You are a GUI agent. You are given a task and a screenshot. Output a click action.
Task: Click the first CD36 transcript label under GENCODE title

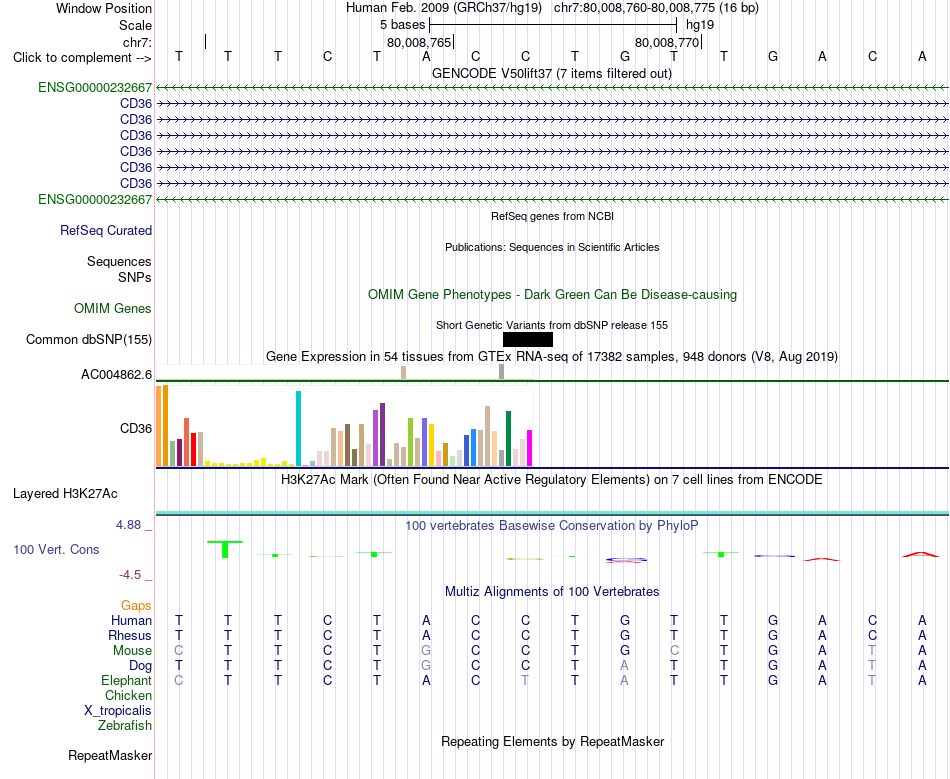coord(136,104)
